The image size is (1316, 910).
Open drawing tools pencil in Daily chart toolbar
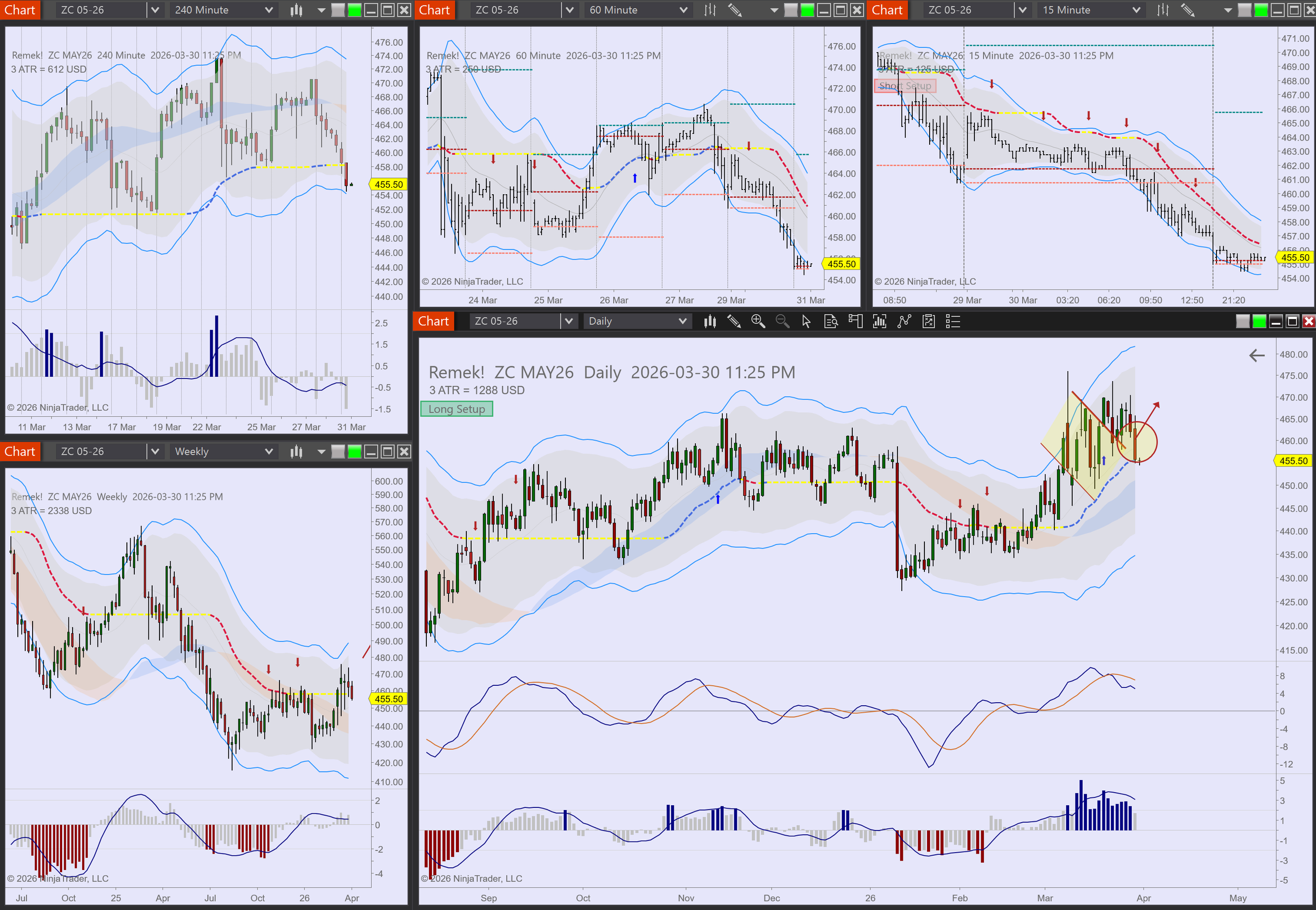[x=734, y=322]
